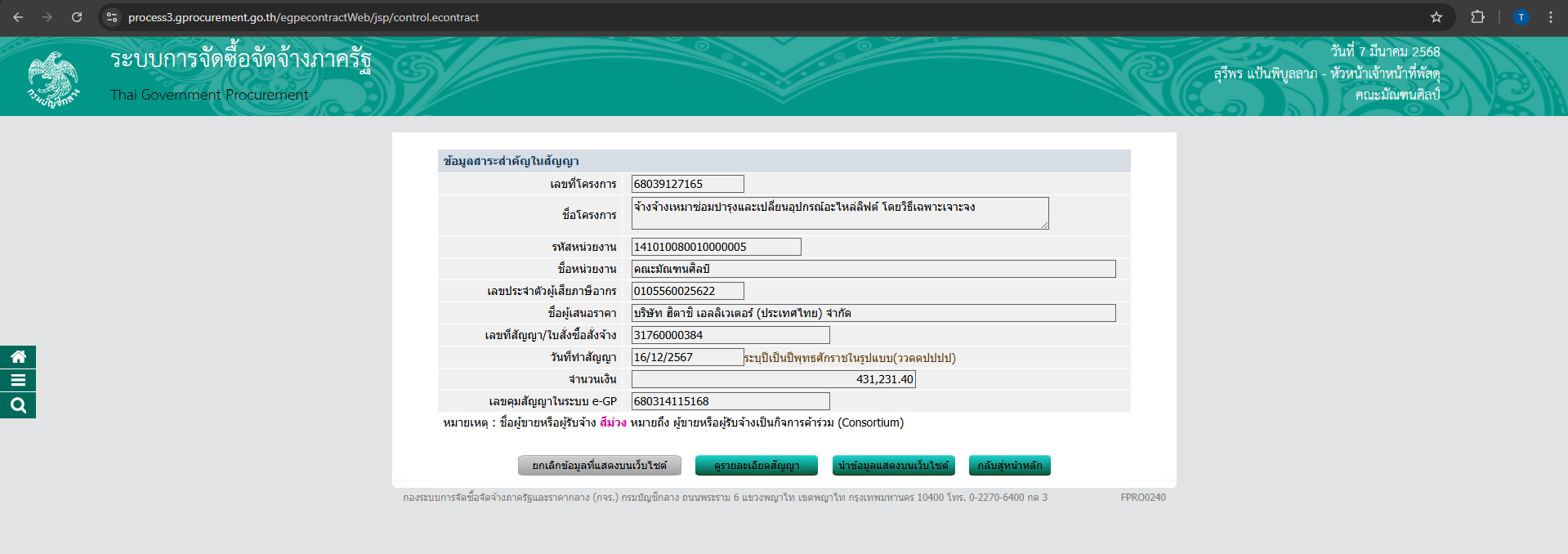This screenshot has width=1568, height=554.
Task: Bookmark this page with the star icon
Action: tap(1436, 17)
